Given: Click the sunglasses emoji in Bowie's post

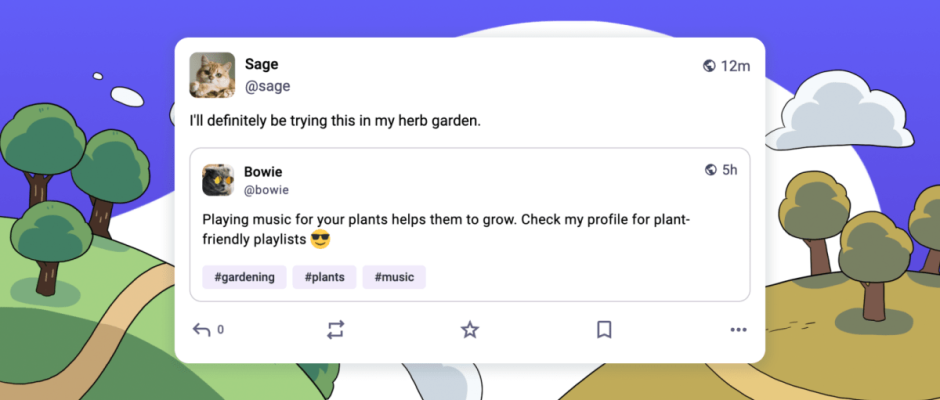Looking at the screenshot, I should click(320, 240).
